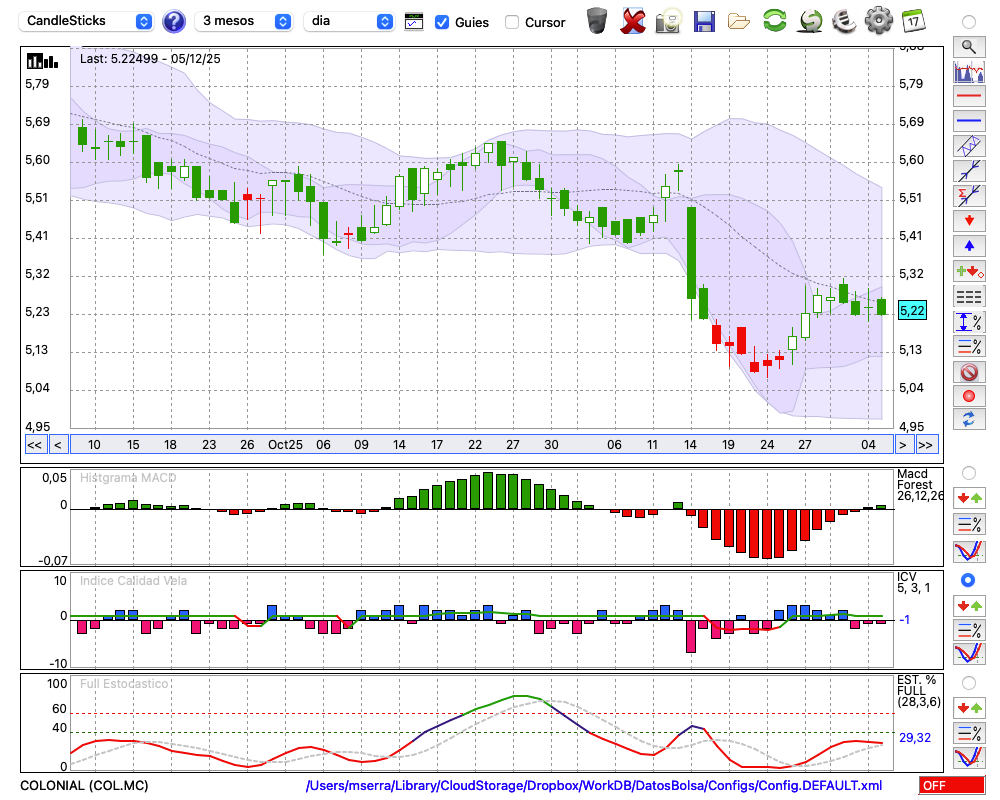The image size is (1000, 800).
Task: Click the 29,32 stochastic value
Action: [x=915, y=737]
